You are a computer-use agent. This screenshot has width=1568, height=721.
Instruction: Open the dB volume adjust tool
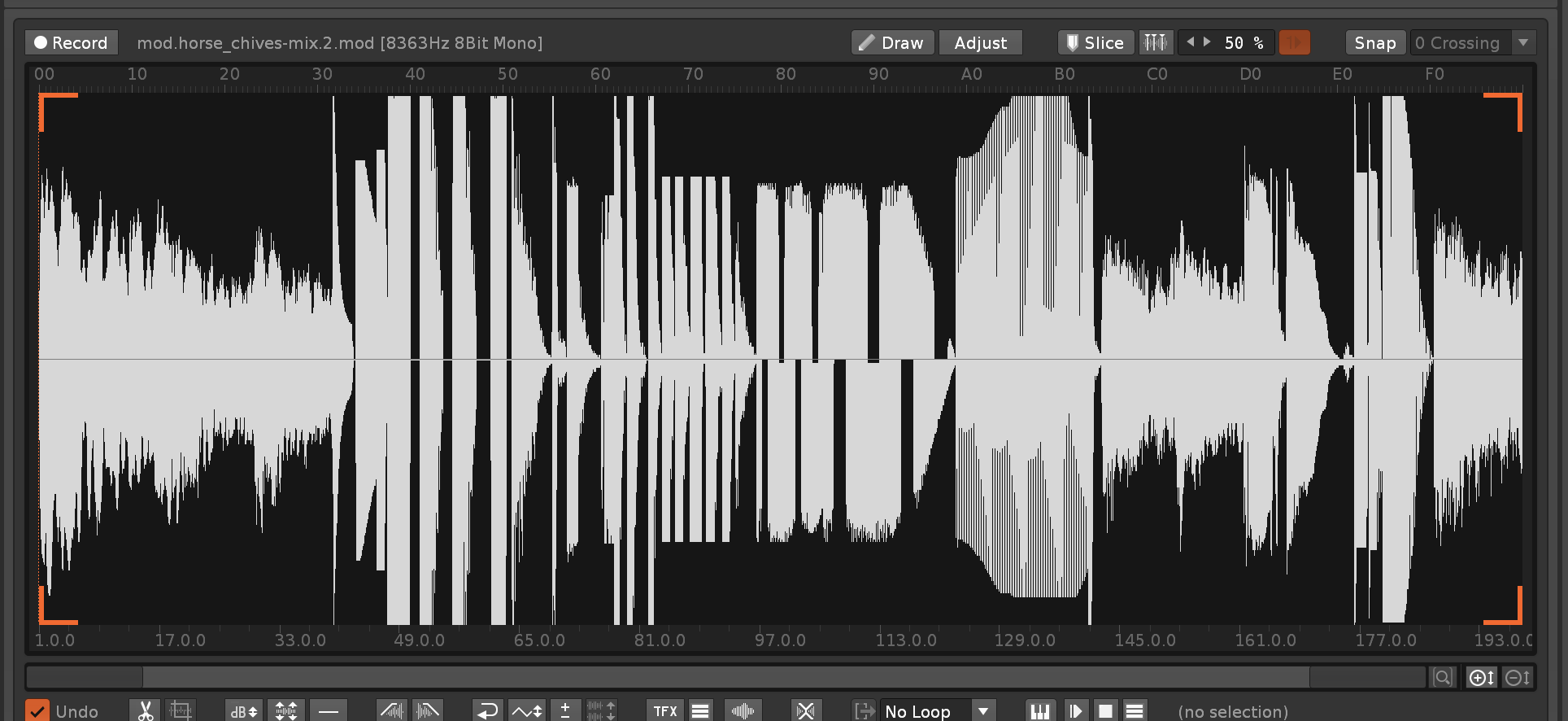coord(244,710)
